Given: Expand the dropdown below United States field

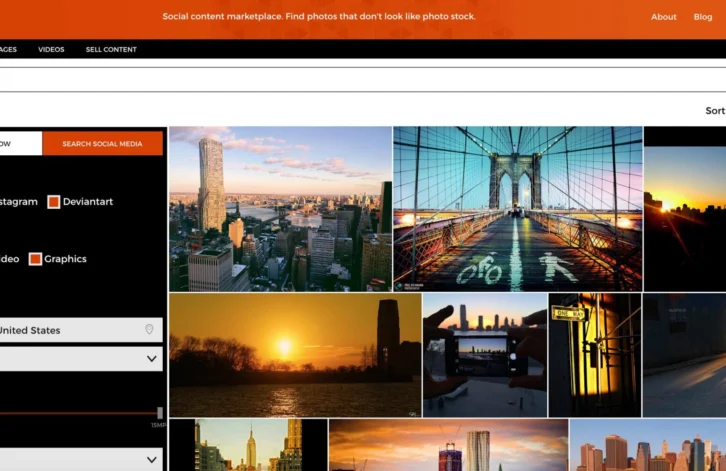Looking at the screenshot, I should tap(152, 358).
